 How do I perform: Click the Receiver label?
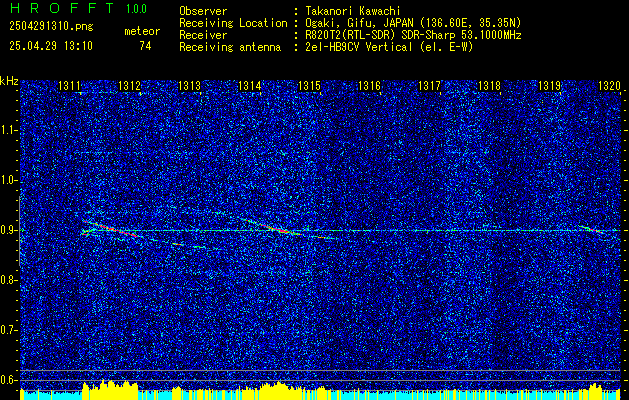coord(203,35)
